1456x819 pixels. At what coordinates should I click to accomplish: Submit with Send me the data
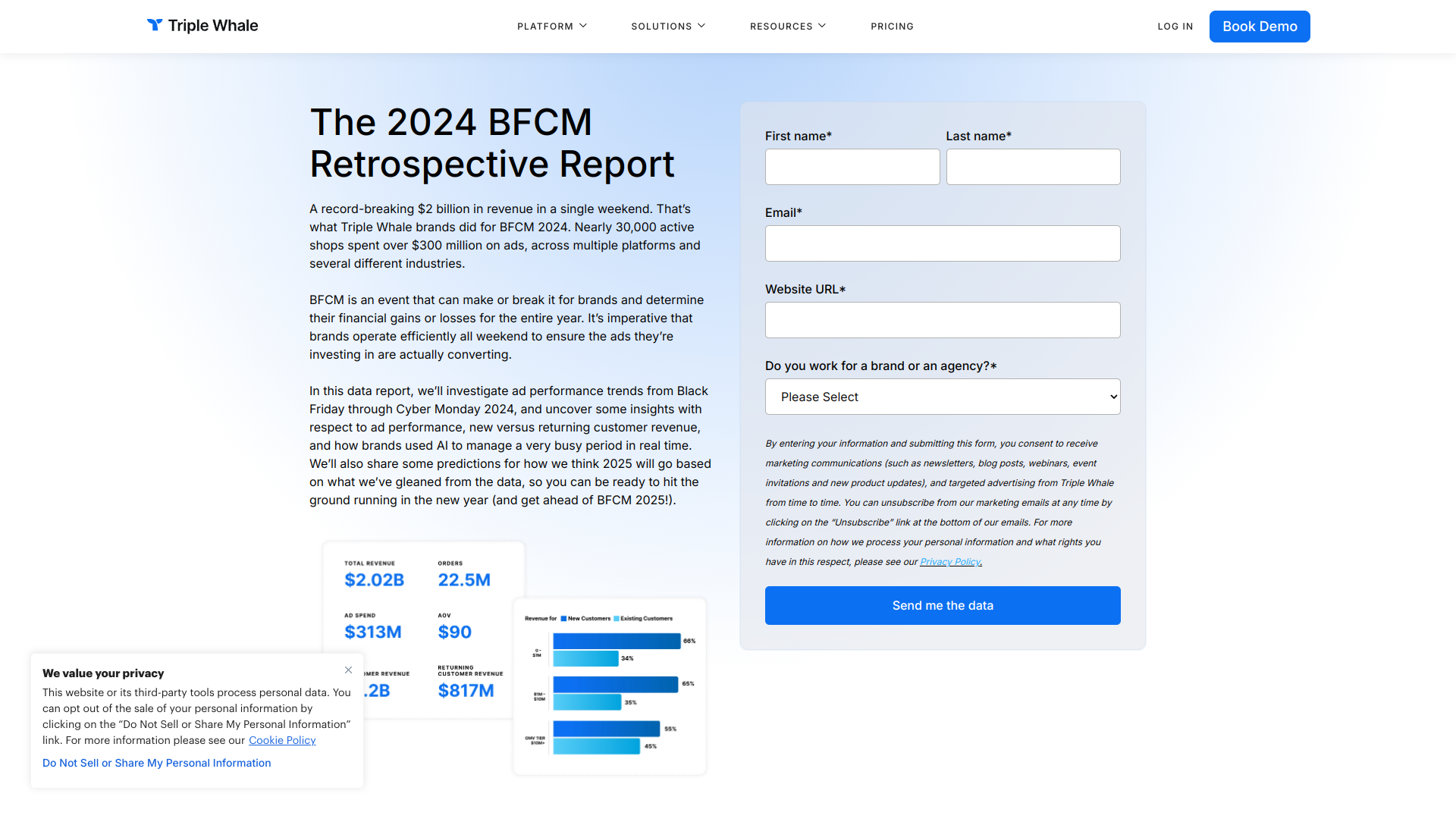943,605
